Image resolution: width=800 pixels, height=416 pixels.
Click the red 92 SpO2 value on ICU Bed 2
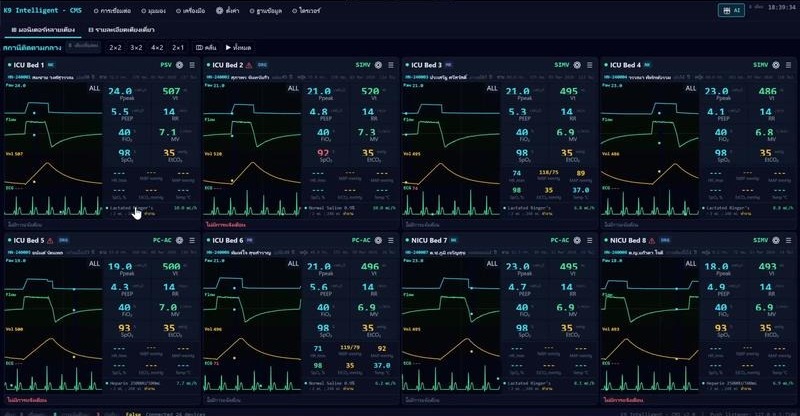[x=323, y=153]
